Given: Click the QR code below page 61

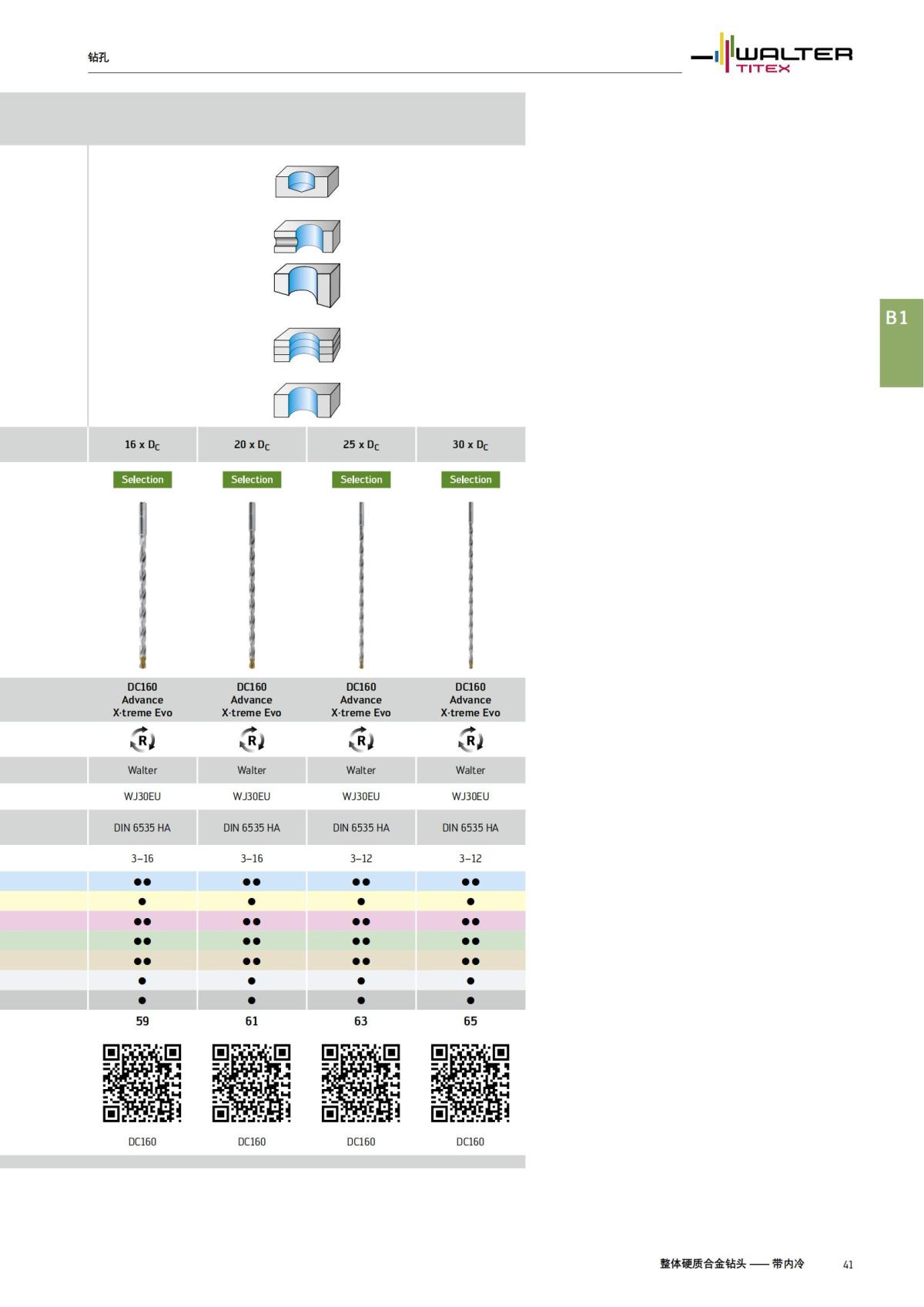Looking at the screenshot, I should click(252, 1083).
